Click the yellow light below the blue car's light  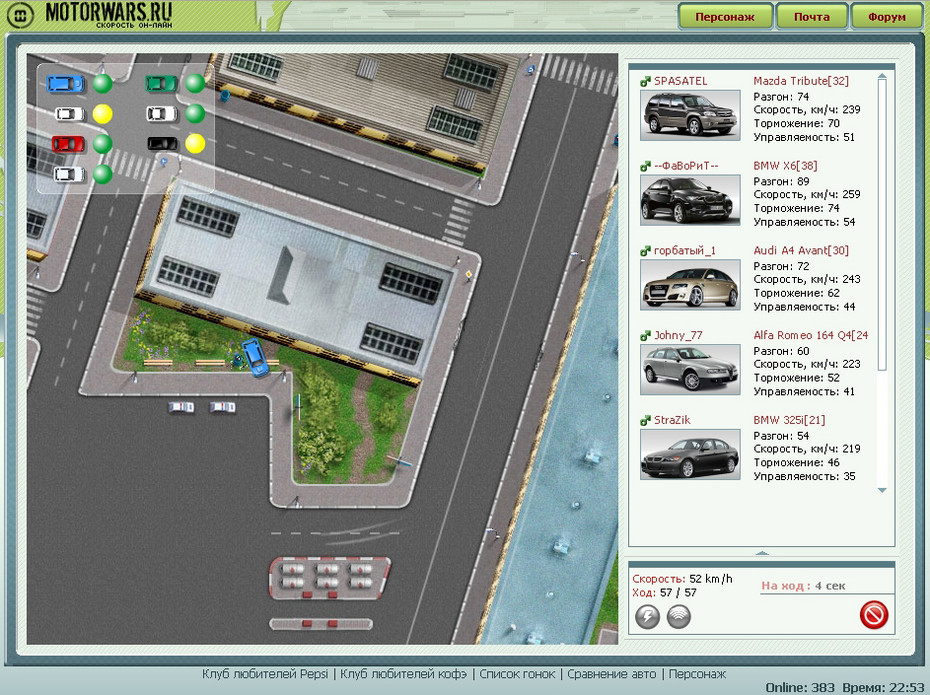[103, 114]
